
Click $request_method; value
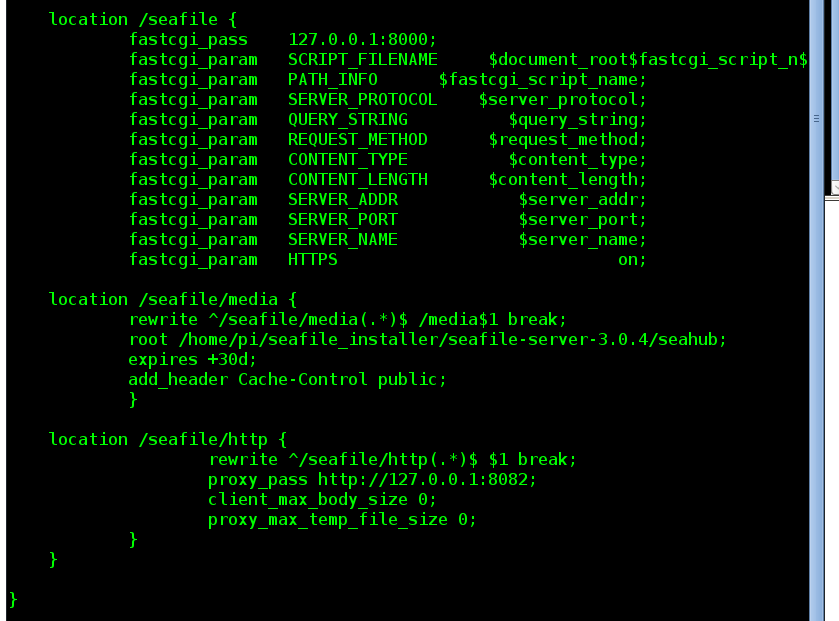coord(568,140)
